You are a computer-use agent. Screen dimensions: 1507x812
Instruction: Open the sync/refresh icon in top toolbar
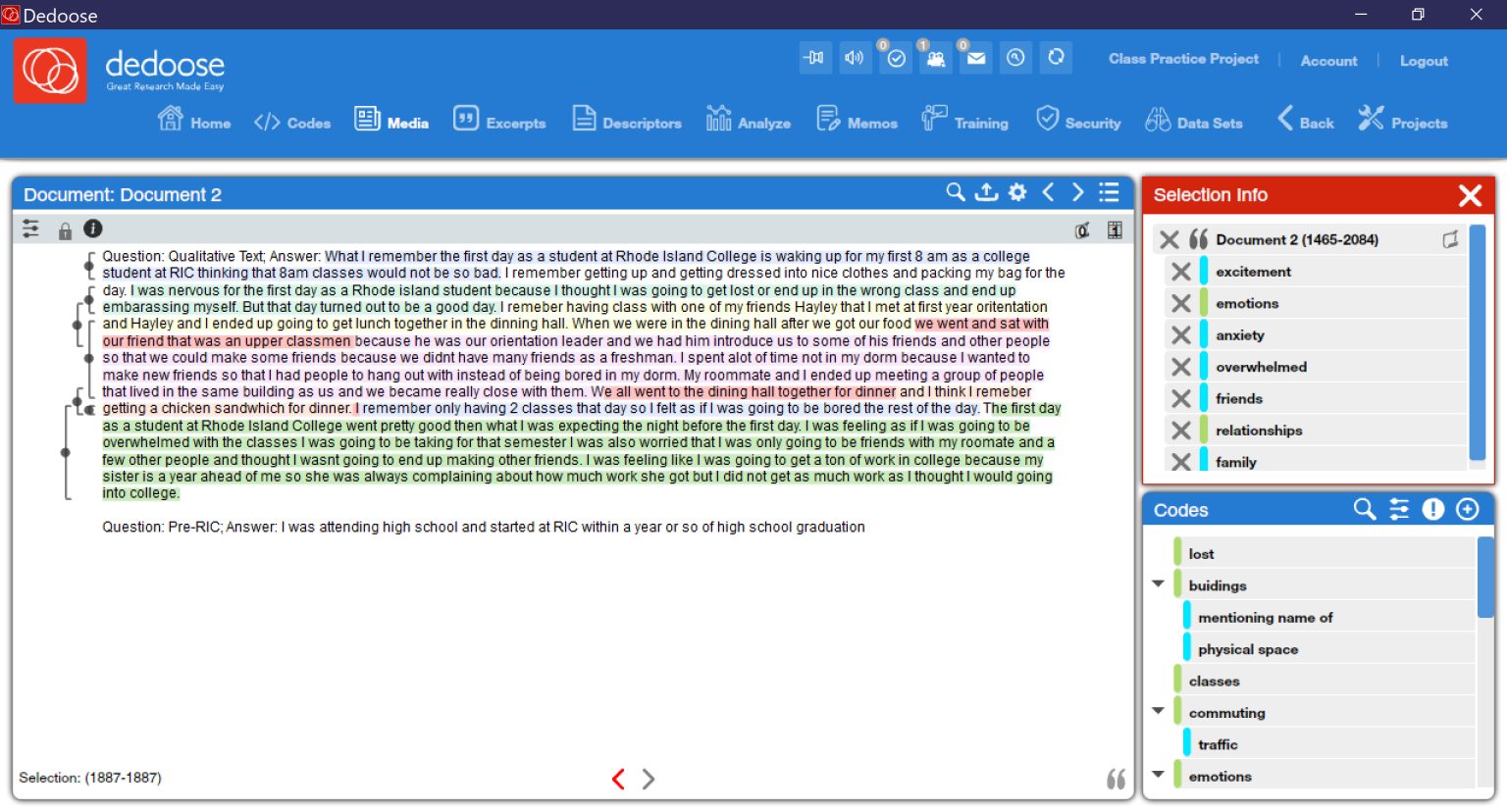1056,58
